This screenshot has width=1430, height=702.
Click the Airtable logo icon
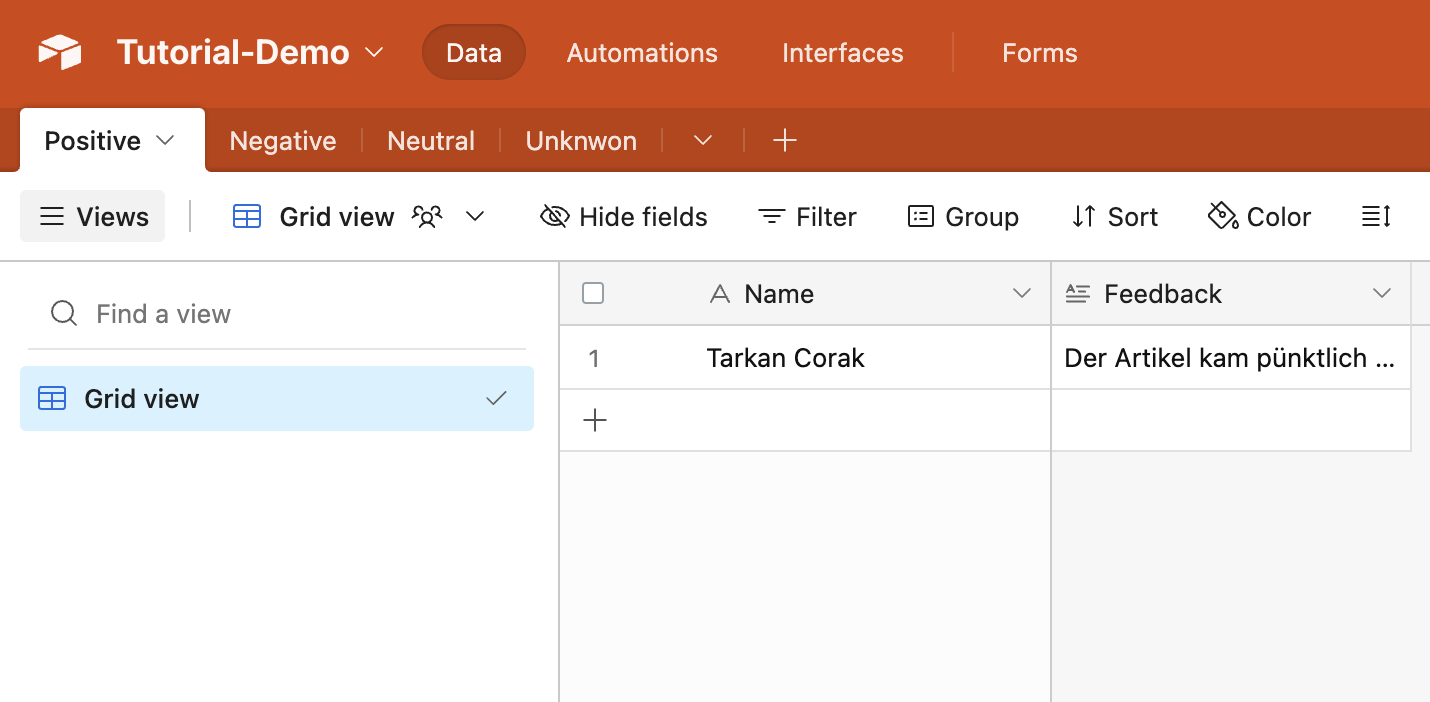click(x=60, y=53)
